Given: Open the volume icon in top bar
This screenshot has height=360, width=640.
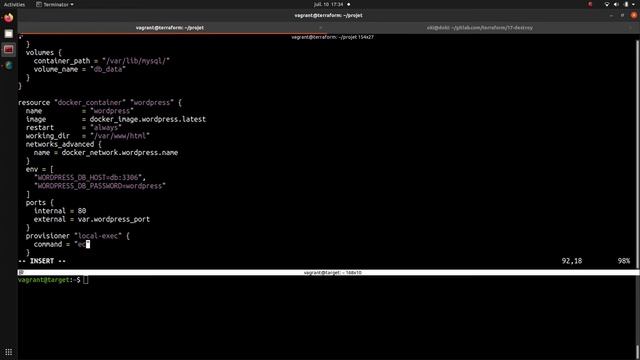Looking at the screenshot, I should click(616, 4).
